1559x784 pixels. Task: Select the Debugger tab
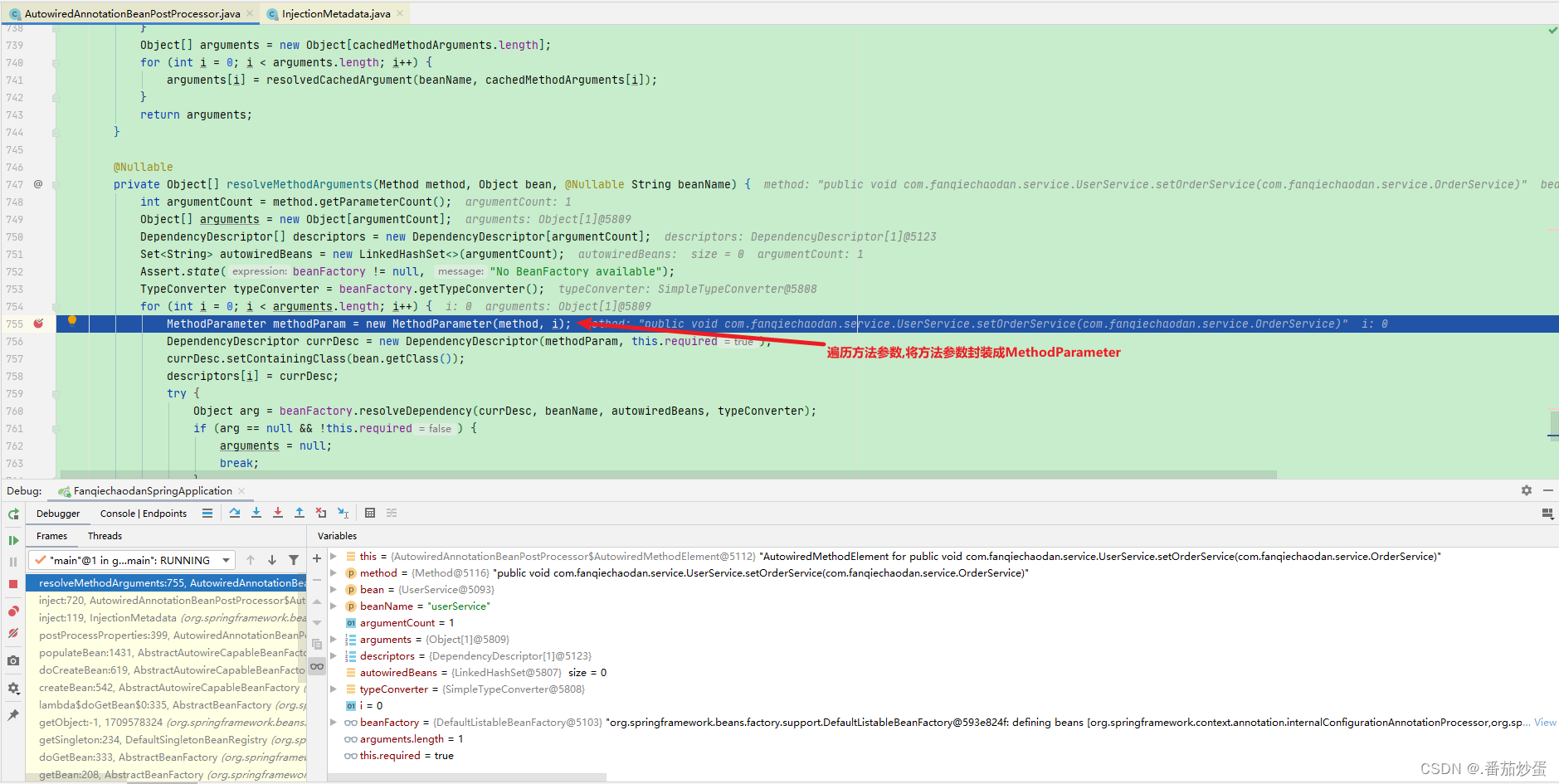pos(58,514)
